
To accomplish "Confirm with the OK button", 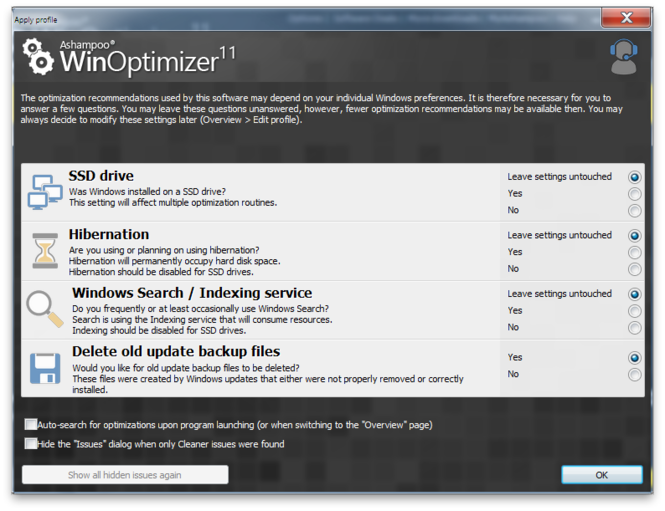I will click(602, 475).
